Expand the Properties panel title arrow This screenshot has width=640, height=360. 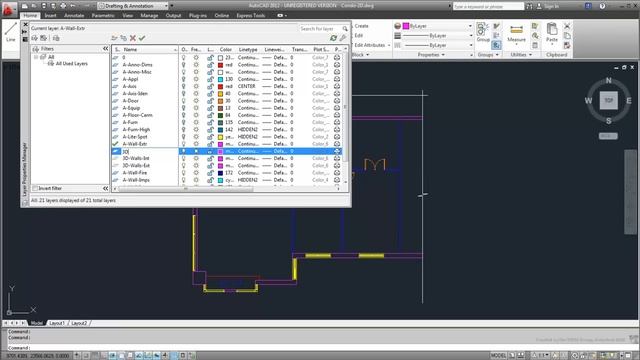click(443, 55)
